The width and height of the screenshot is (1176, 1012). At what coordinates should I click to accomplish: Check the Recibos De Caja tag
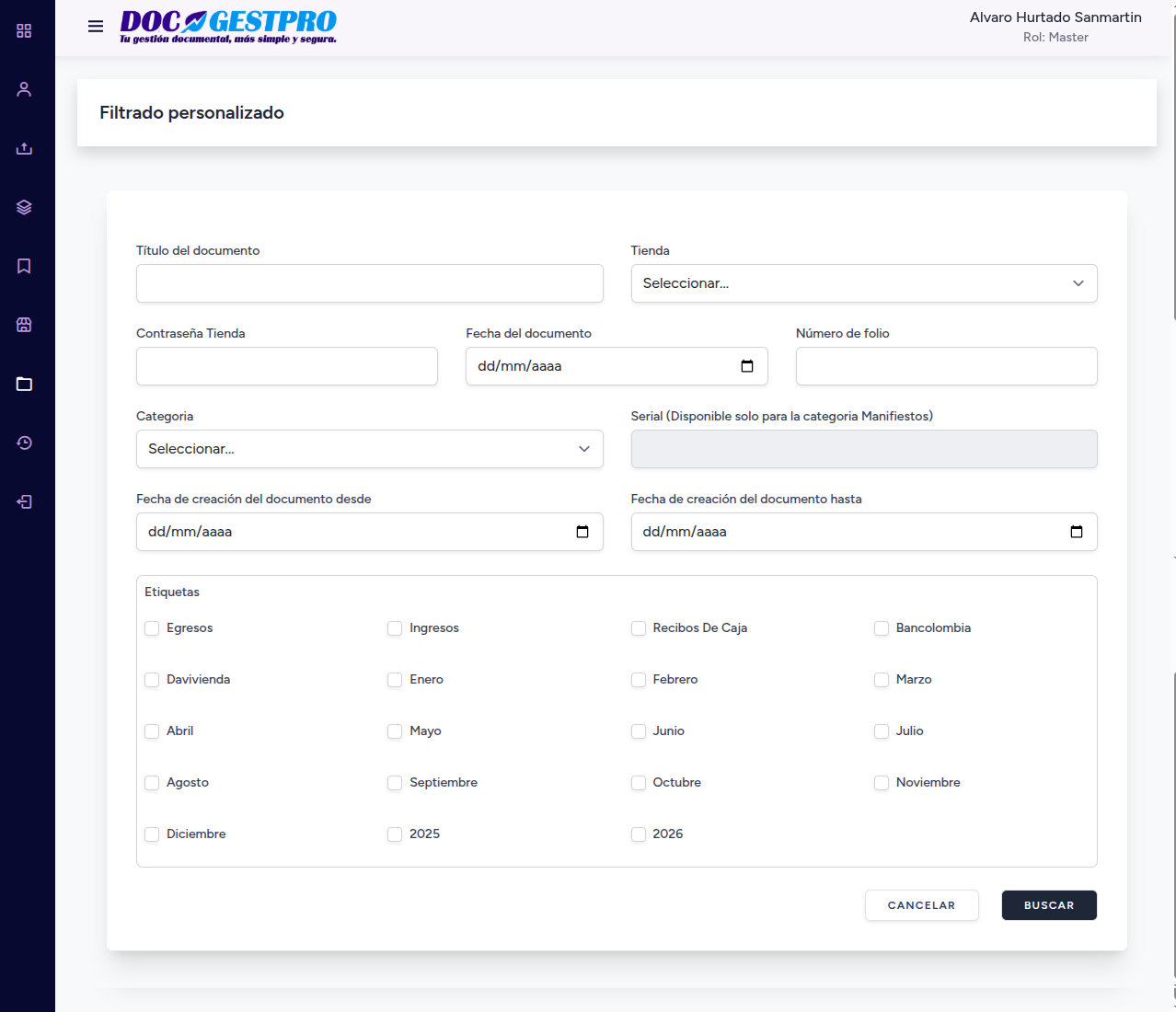[x=639, y=628]
